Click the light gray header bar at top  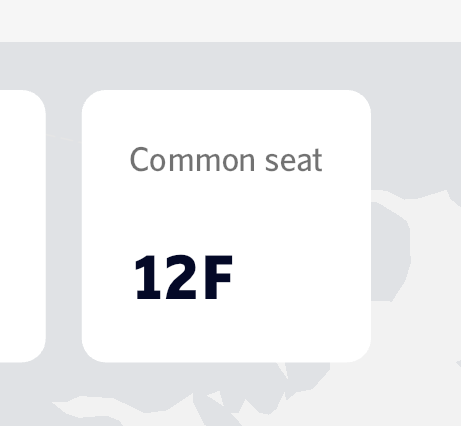(x=230, y=21)
